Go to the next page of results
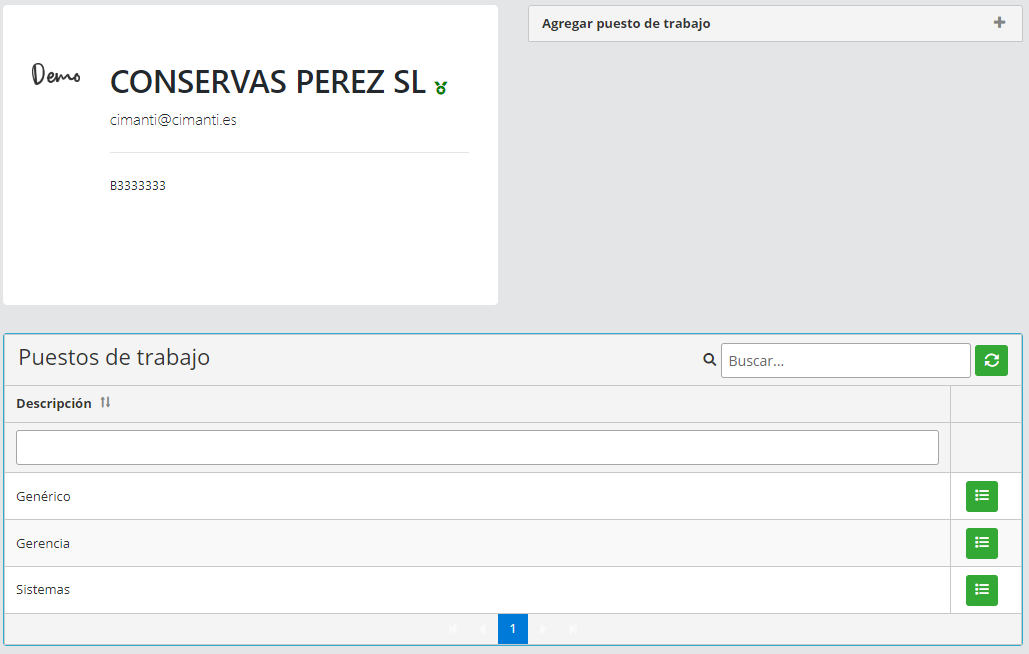 point(543,629)
